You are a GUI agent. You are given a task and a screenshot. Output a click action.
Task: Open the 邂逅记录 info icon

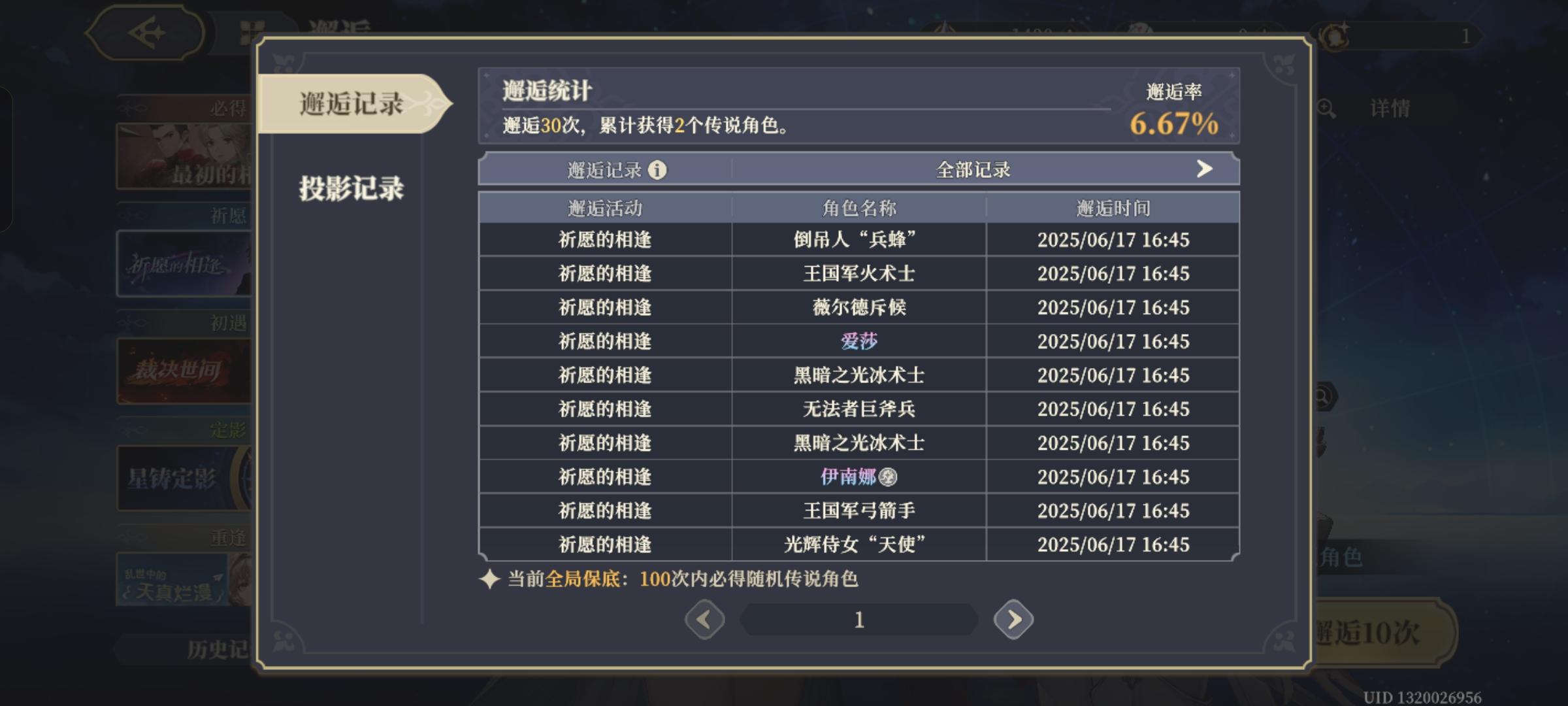point(657,170)
